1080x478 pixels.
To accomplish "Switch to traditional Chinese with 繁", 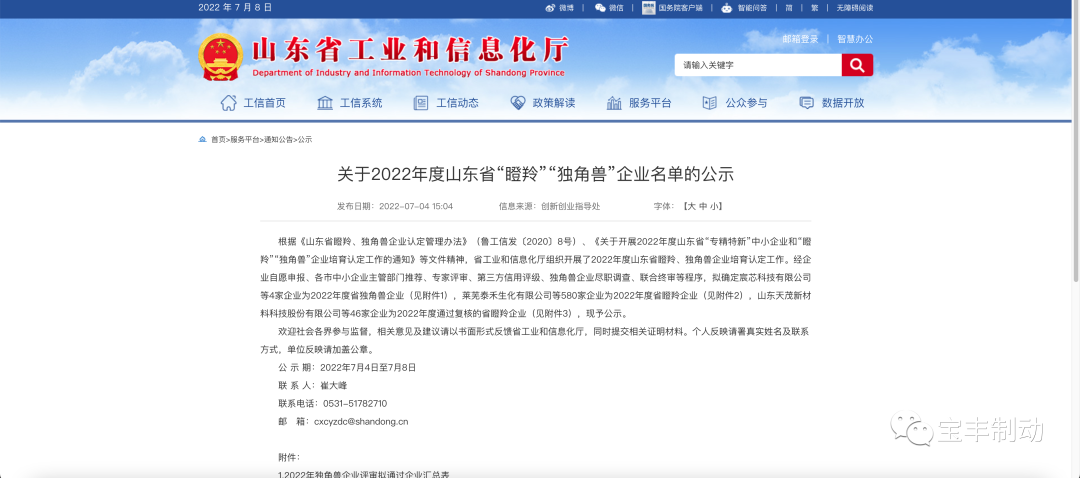I will [814, 7].
